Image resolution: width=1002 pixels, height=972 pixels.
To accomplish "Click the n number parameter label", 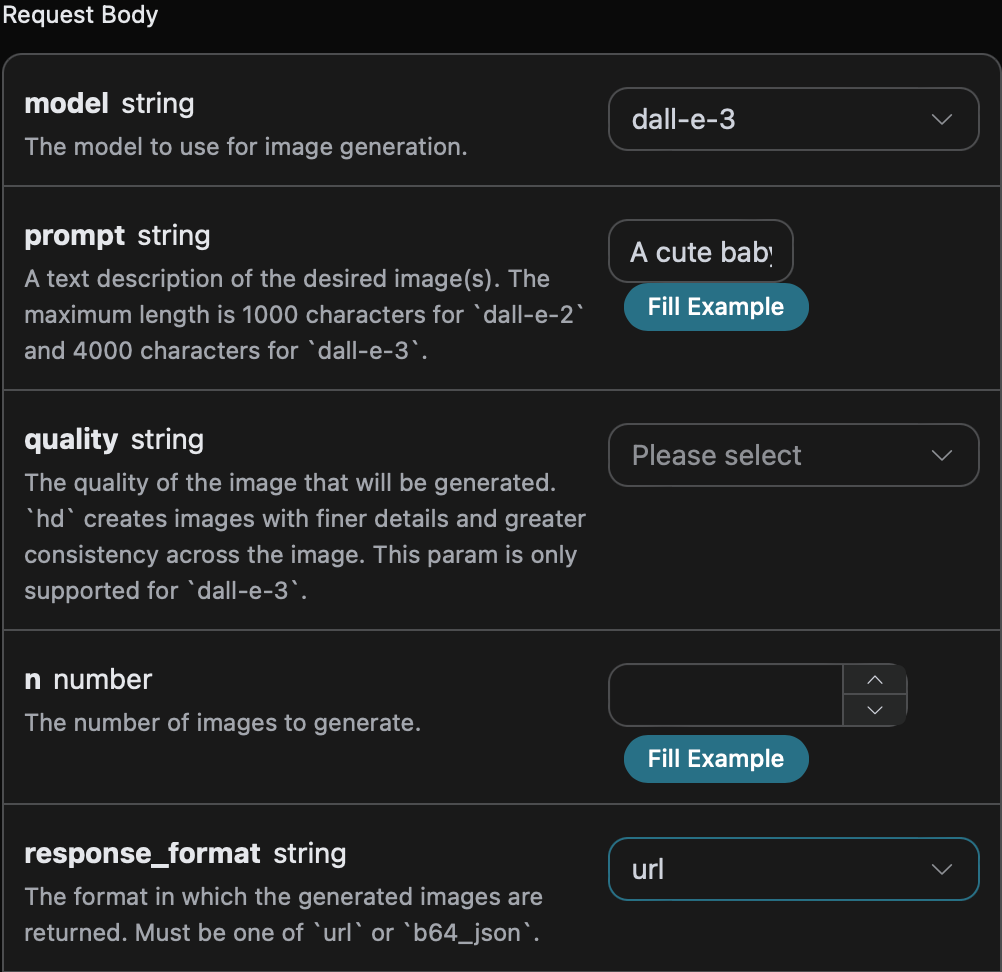I will (87, 680).
